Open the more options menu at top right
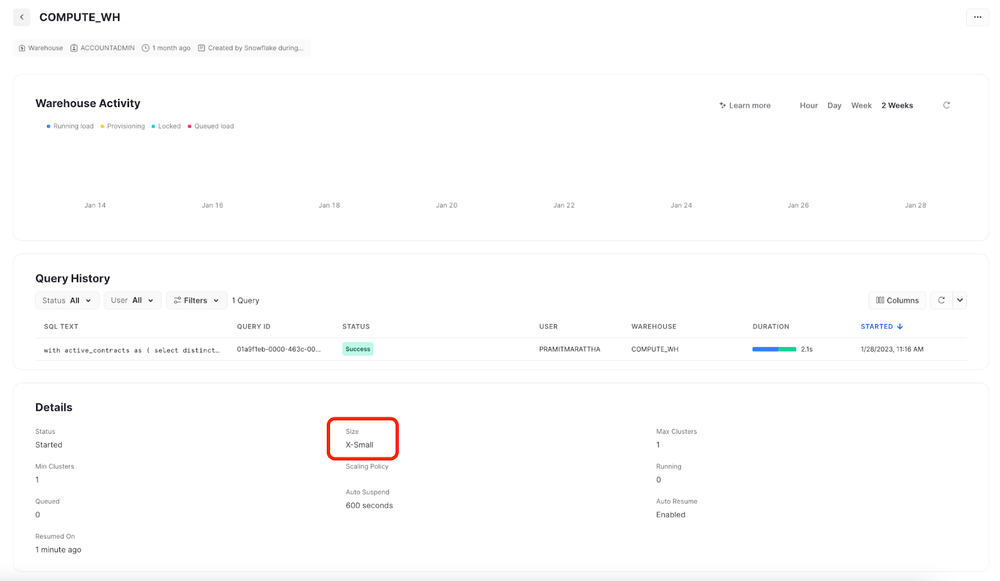This screenshot has width=1000, height=581. [x=977, y=17]
